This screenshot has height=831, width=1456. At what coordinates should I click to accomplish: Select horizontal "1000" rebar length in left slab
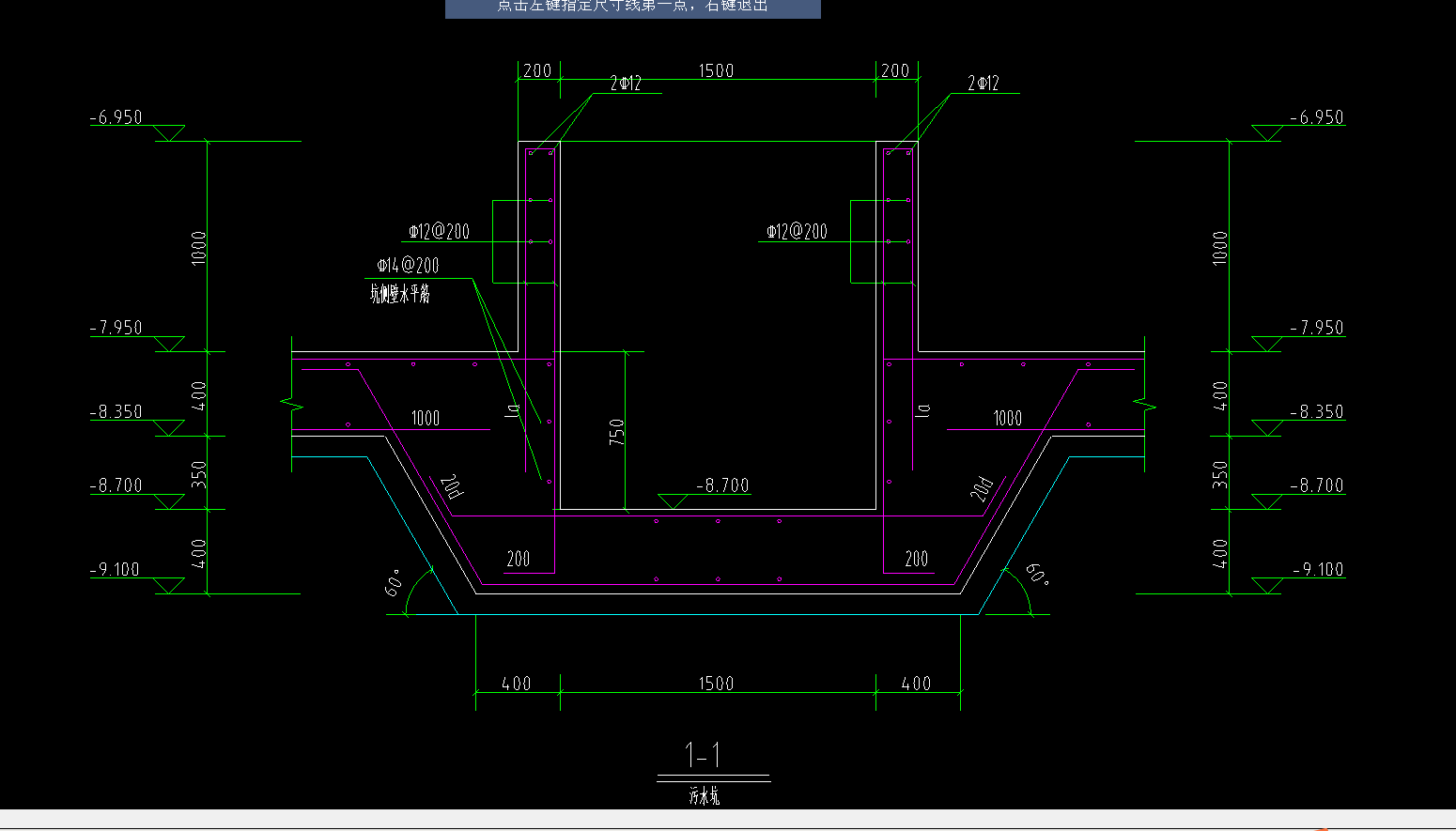point(426,418)
